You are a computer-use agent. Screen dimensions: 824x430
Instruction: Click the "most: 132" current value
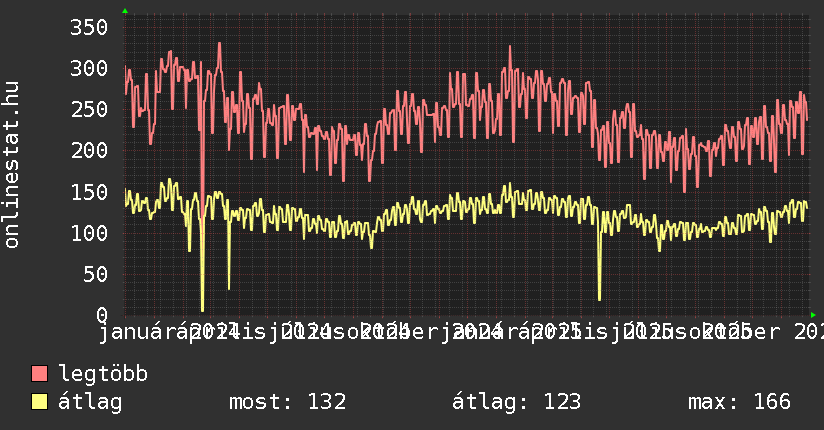287,402
